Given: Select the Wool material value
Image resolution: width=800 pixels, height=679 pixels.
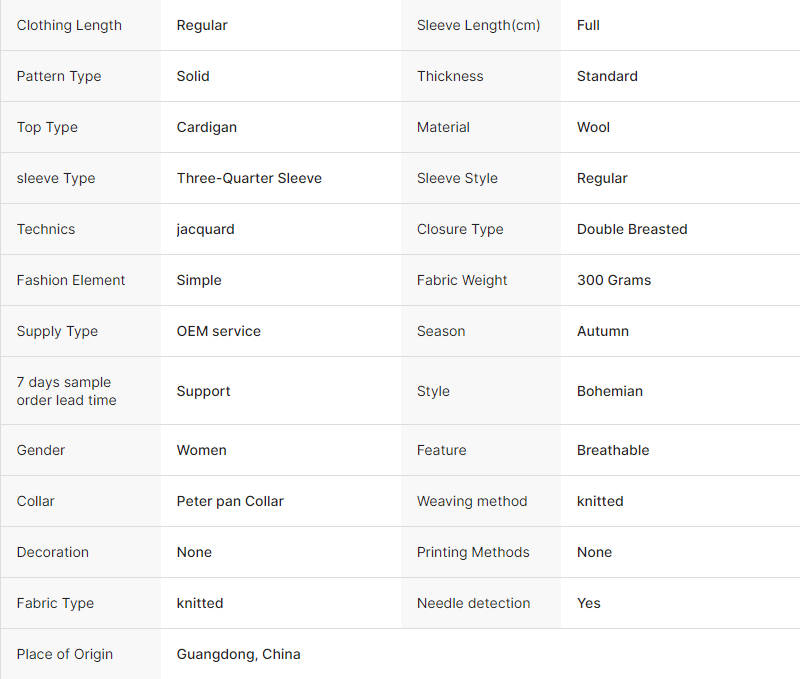Looking at the screenshot, I should click(593, 127).
